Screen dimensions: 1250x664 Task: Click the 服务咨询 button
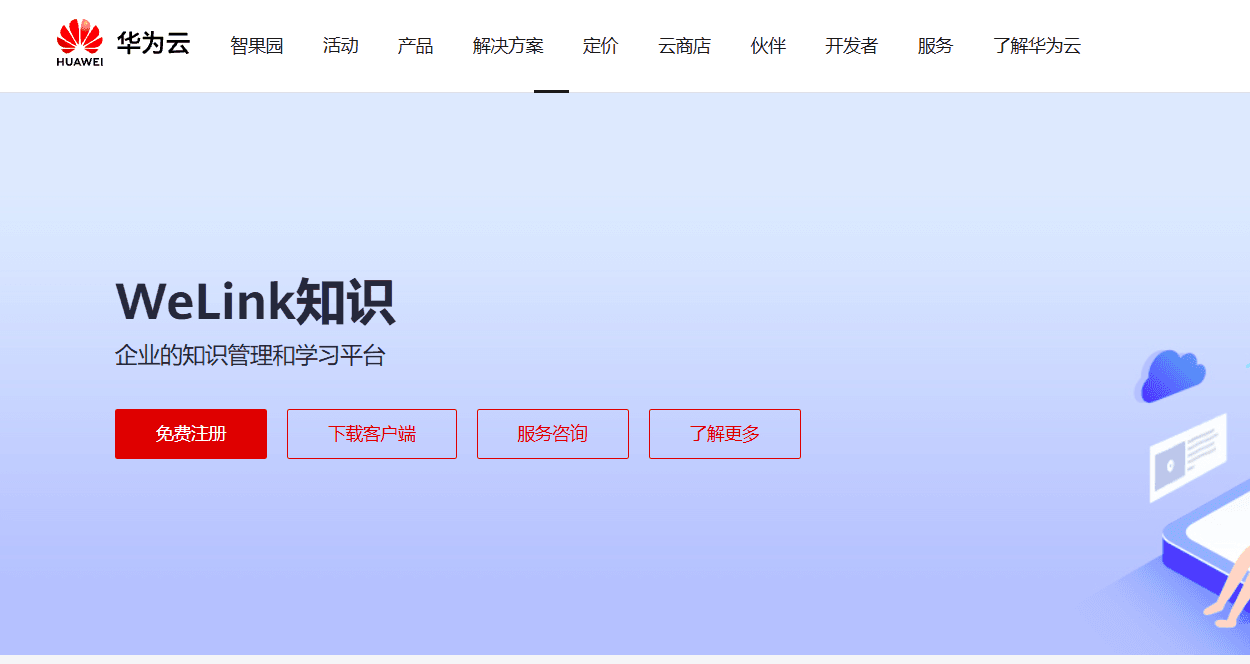pos(553,434)
